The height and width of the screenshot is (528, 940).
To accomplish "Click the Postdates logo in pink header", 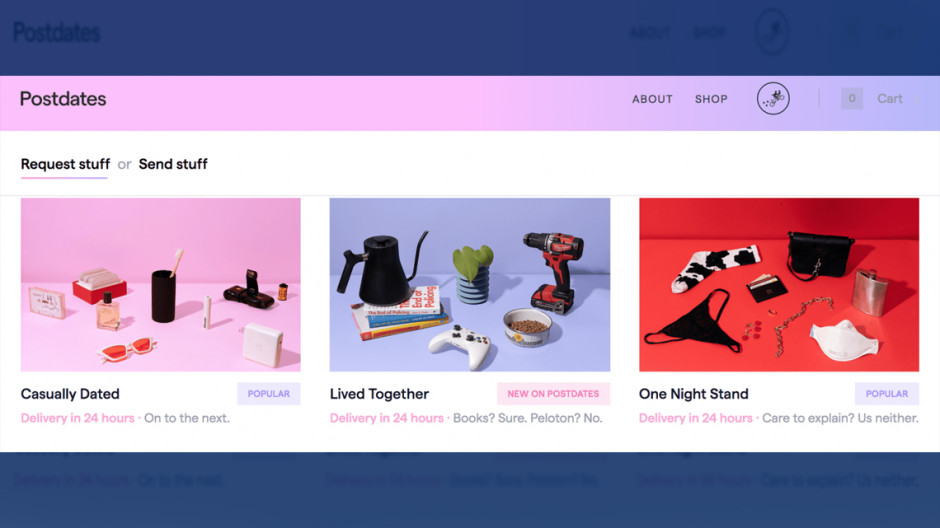I will [63, 99].
